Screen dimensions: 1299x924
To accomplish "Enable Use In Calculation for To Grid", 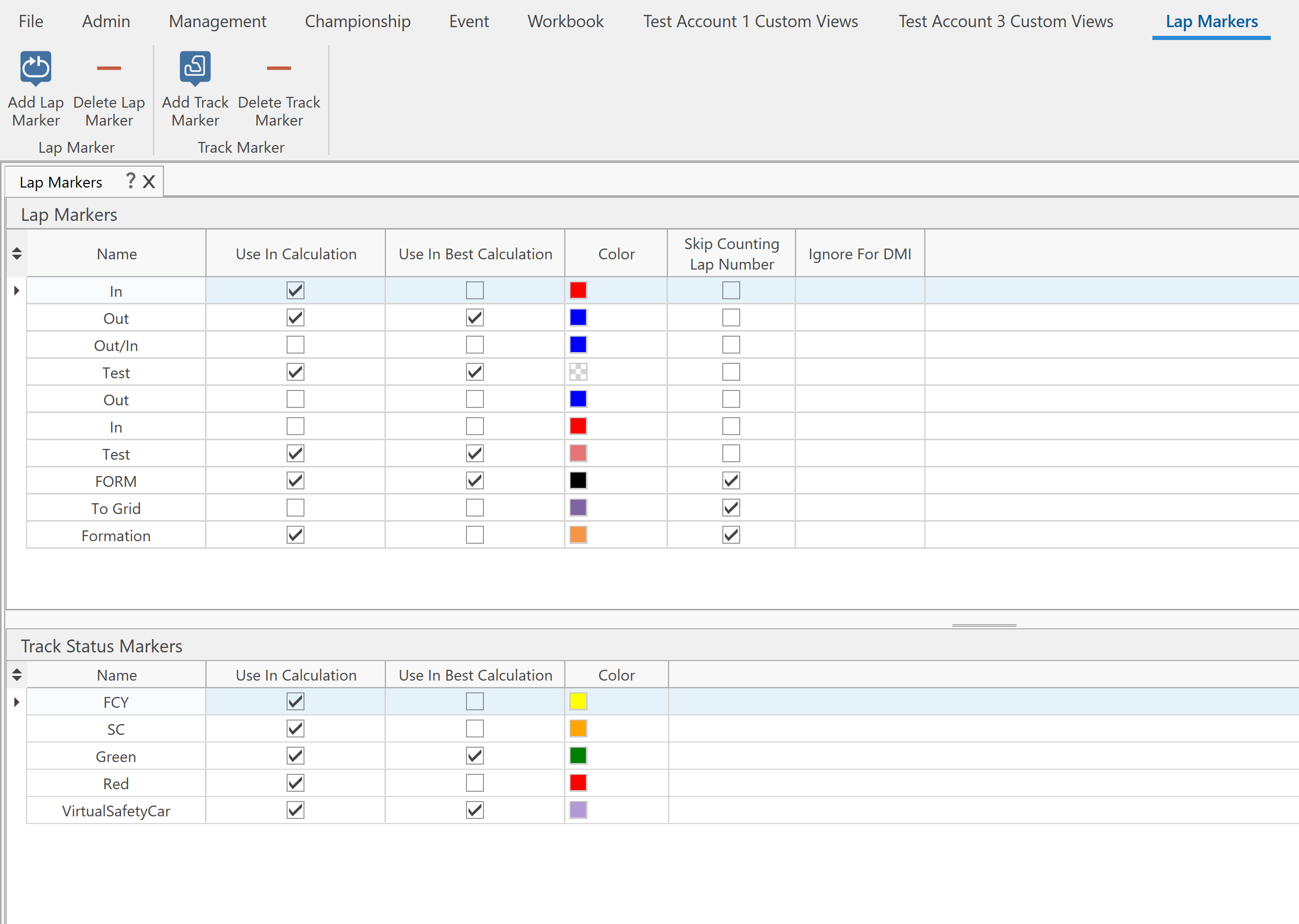I will (x=295, y=508).
